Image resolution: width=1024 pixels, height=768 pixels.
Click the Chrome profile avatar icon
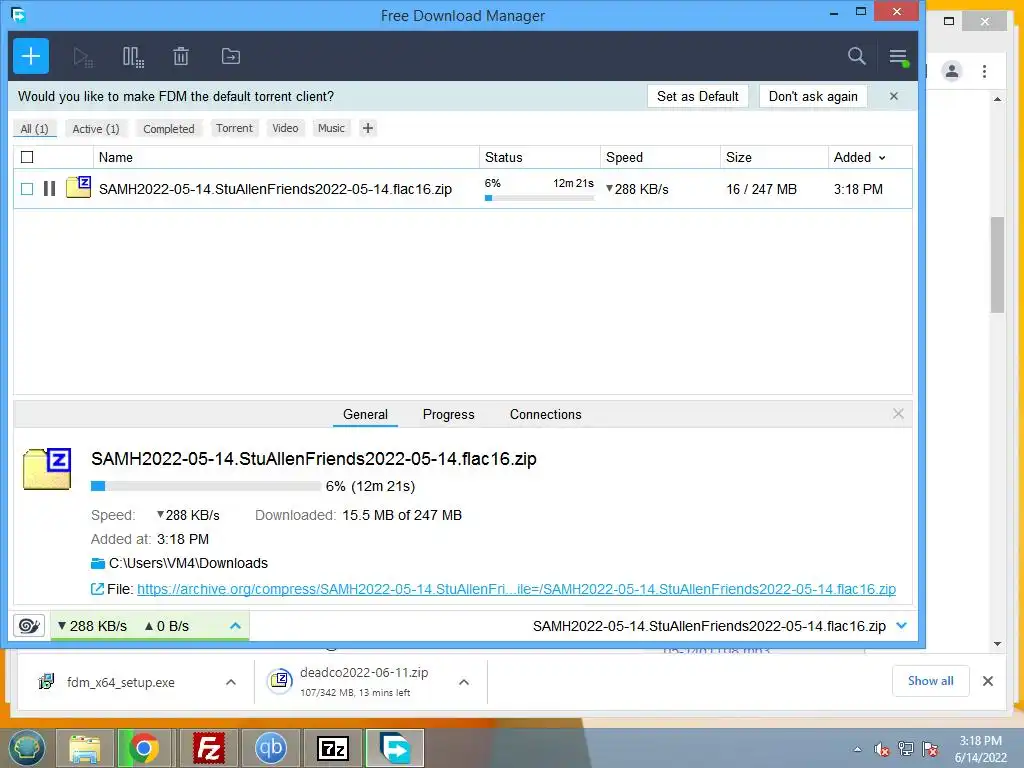[x=952, y=71]
